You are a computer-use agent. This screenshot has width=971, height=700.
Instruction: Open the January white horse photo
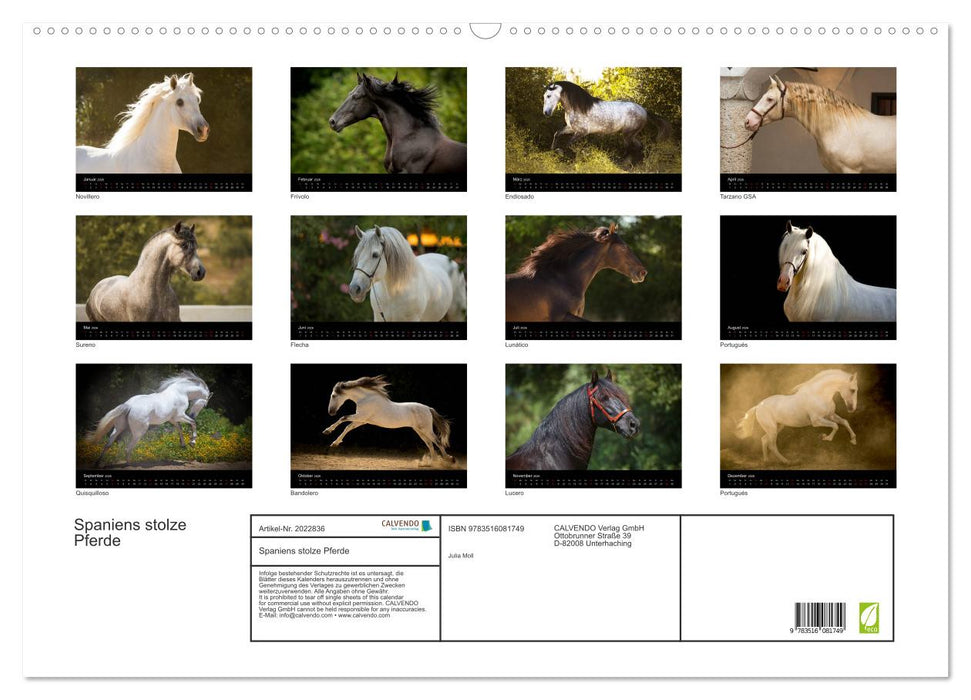[164, 121]
